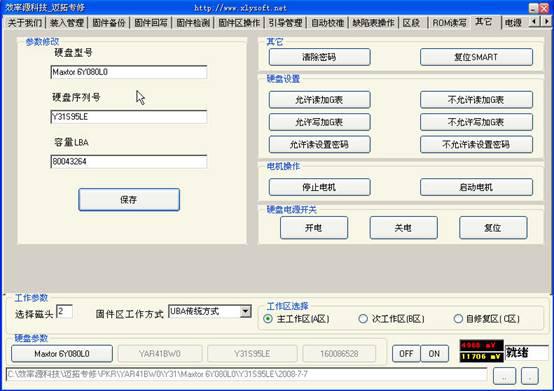The height and width of the screenshot is (391, 554).
Task: Click the red 5V voltage readout
Action: coord(481,345)
